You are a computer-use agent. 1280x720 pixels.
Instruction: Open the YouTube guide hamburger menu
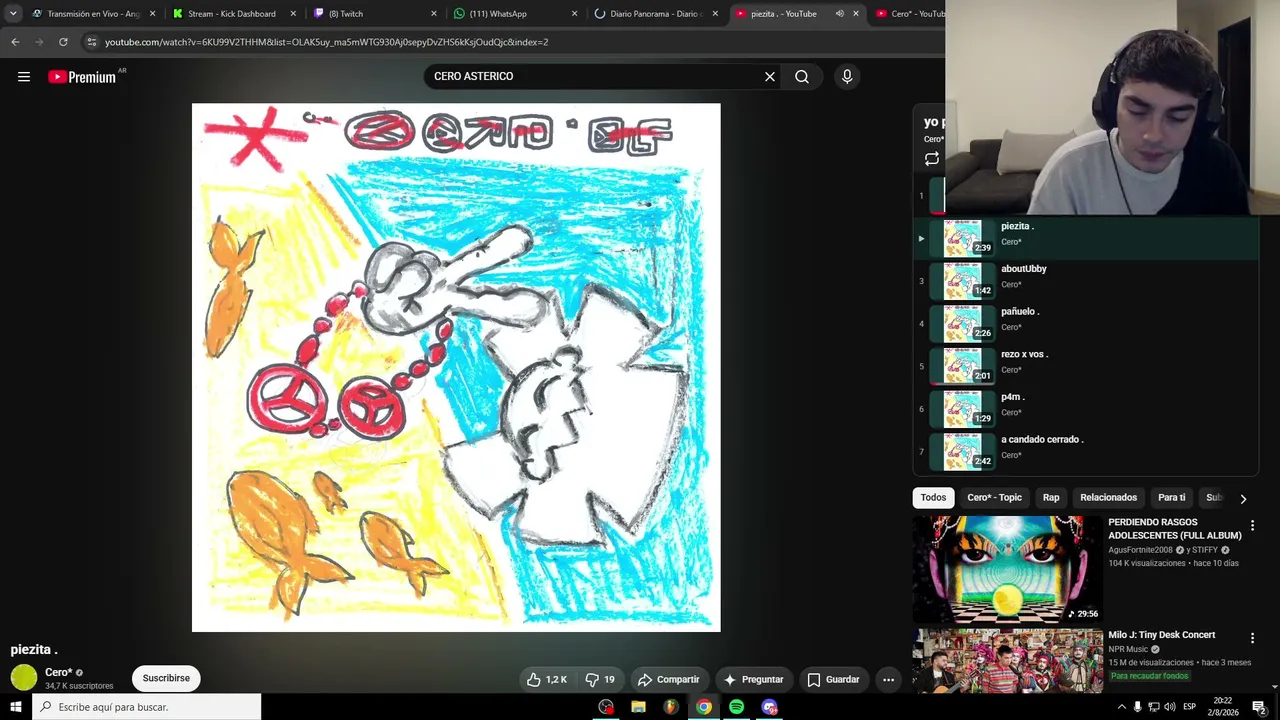click(24, 77)
